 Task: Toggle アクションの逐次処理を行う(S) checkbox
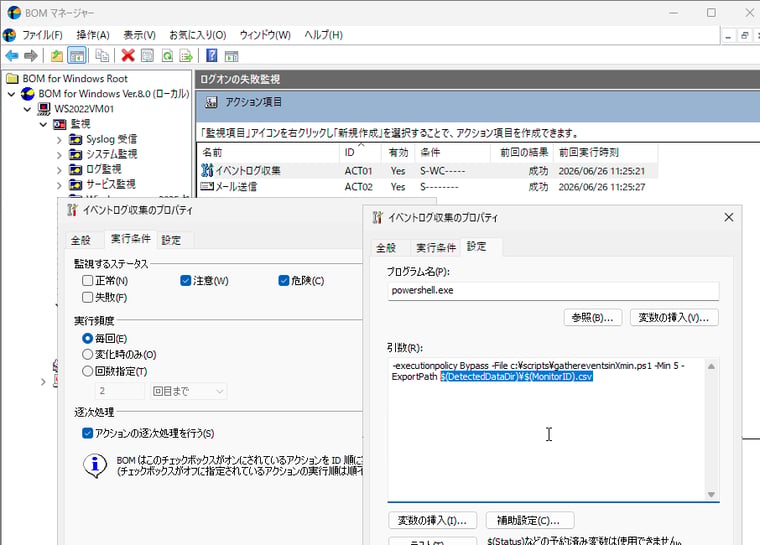click(x=87, y=433)
